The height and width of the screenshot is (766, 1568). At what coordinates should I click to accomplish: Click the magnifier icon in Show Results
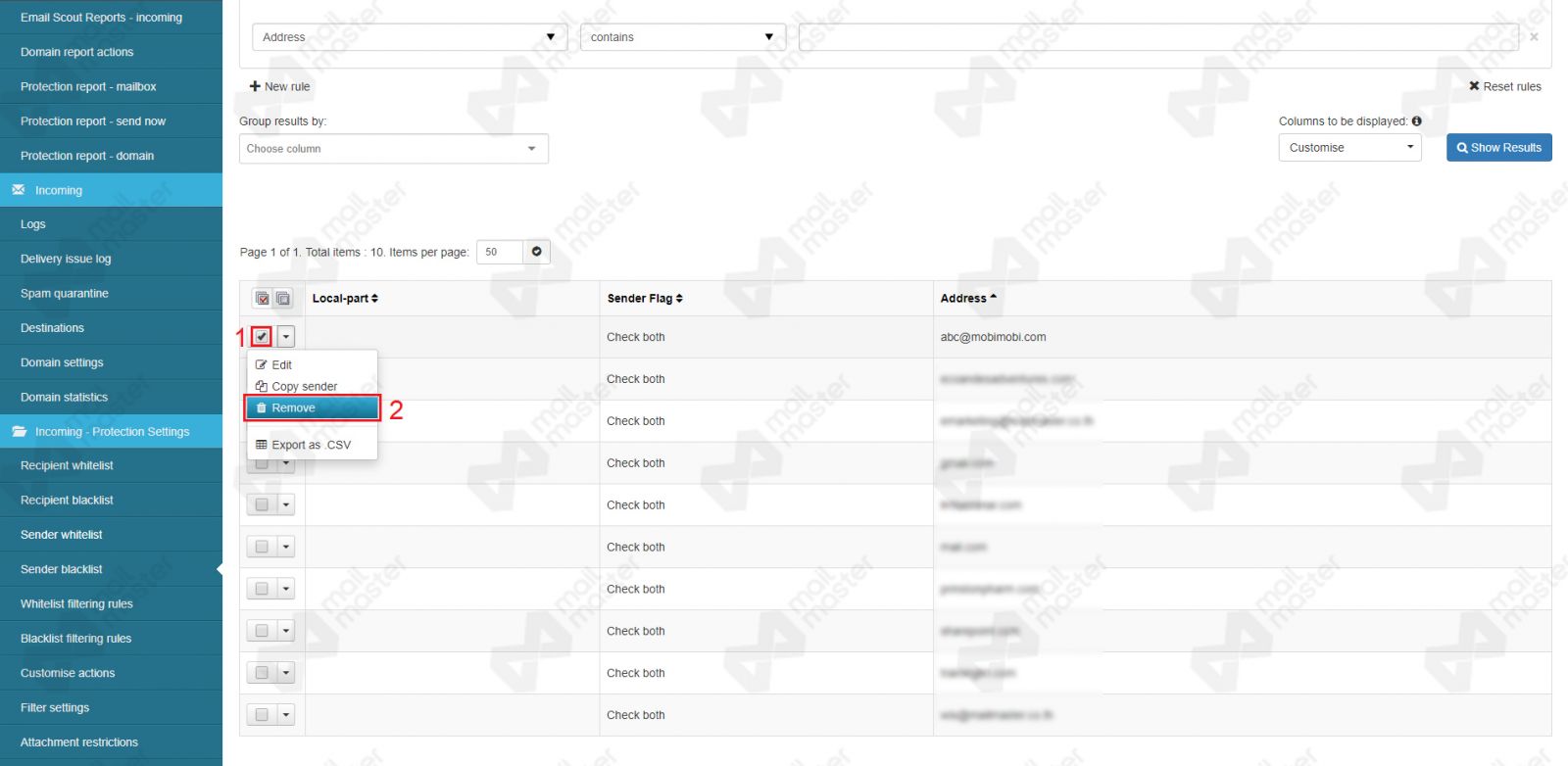coord(1462,148)
